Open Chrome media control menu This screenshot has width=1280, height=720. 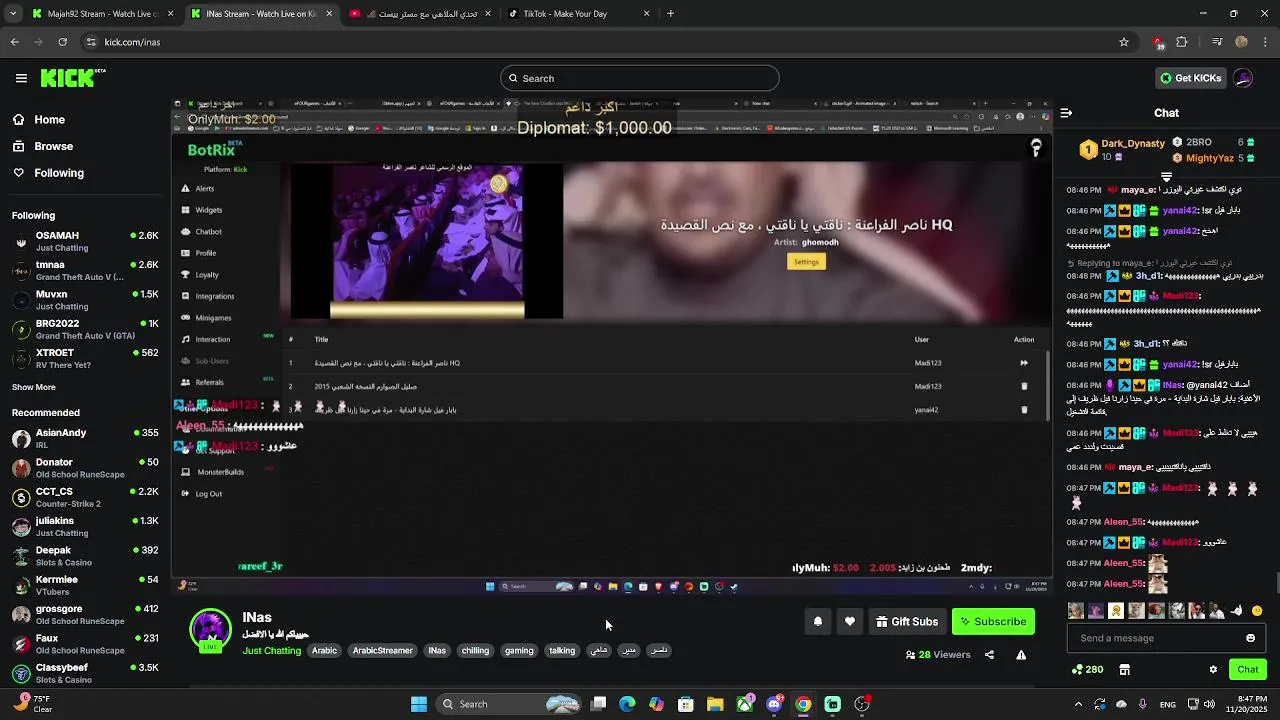[1217, 42]
